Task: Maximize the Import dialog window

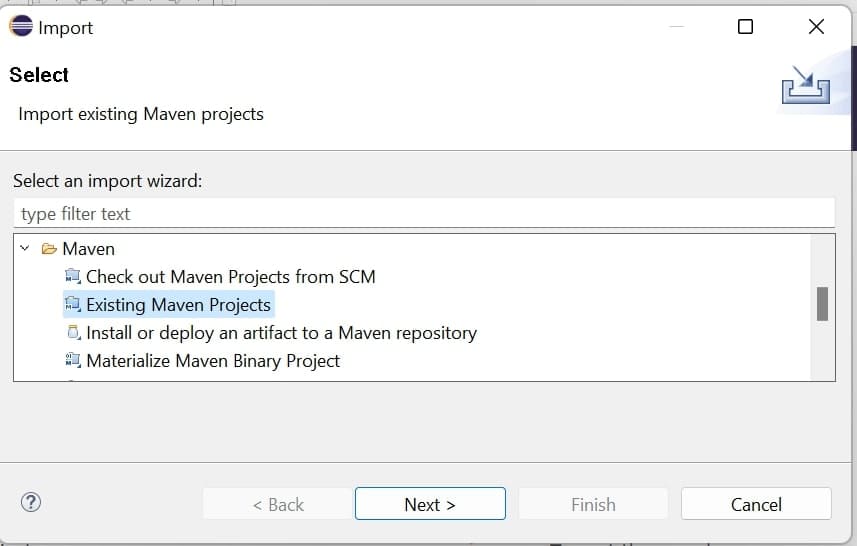Action: pos(745,27)
